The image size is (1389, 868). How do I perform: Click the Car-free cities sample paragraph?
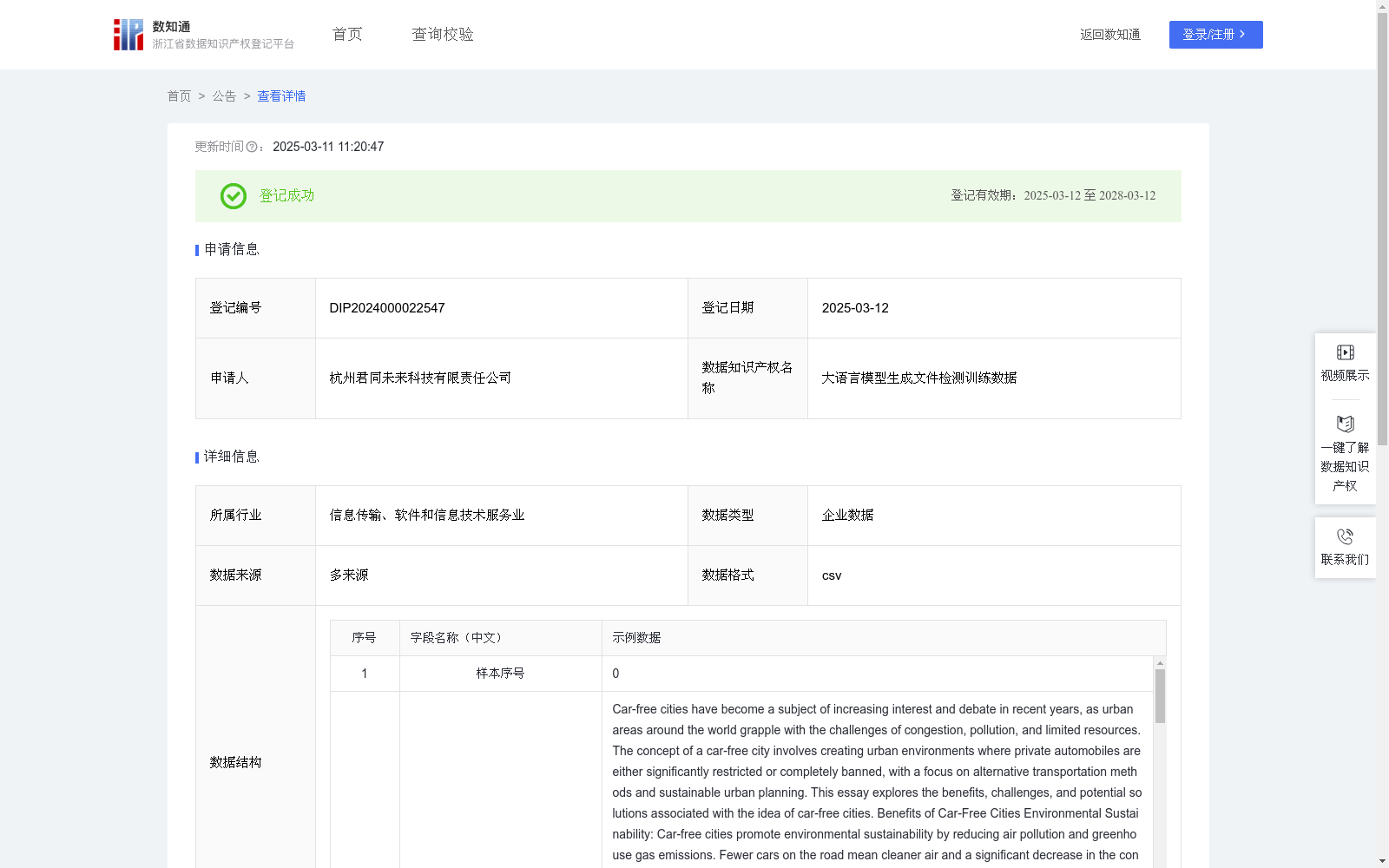(x=877, y=782)
